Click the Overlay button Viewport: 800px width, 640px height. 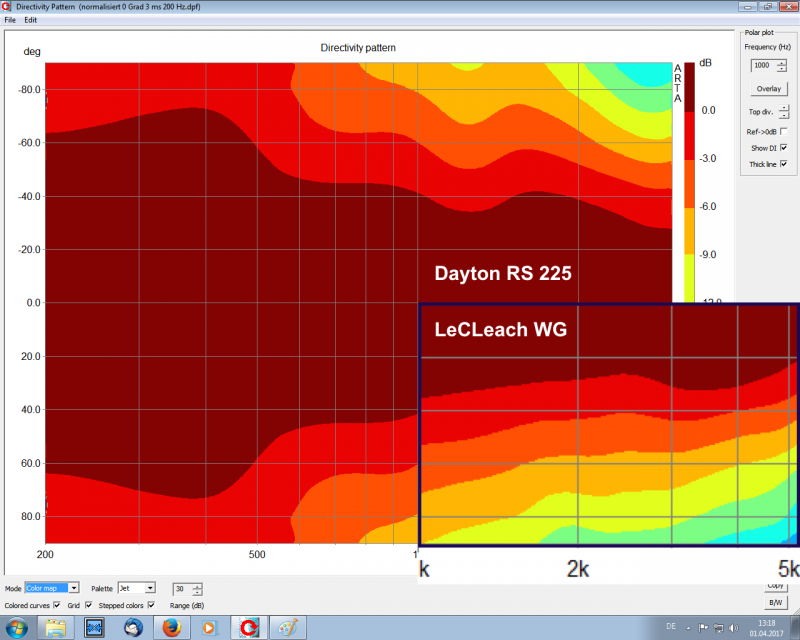pyautogui.click(x=768, y=89)
